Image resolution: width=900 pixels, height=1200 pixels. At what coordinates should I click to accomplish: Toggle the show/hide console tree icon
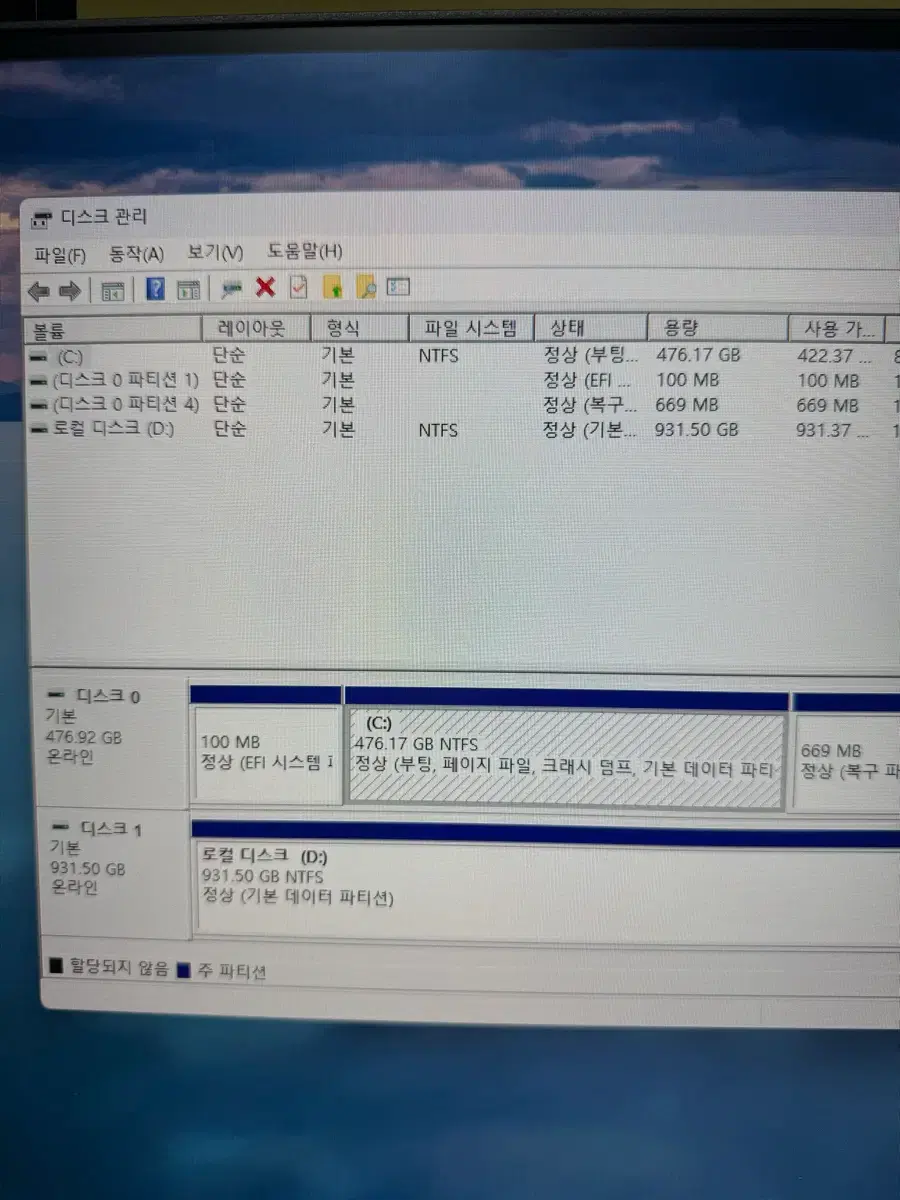pyautogui.click(x=112, y=291)
